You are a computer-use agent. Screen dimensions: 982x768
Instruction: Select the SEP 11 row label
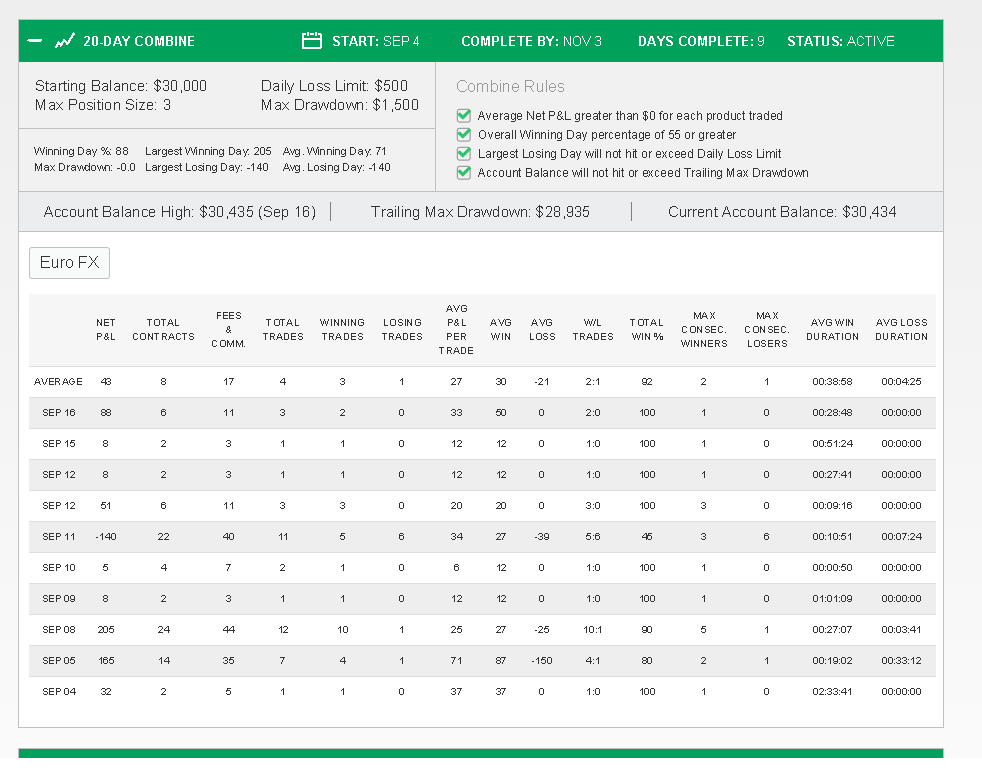coord(59,537)
